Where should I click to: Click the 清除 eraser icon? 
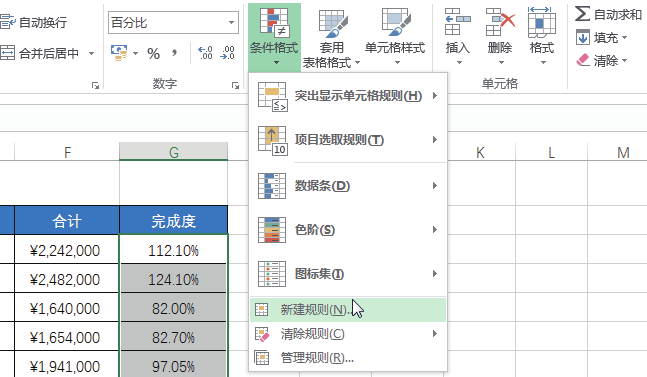pyautogui.click(x=583, y=61)
